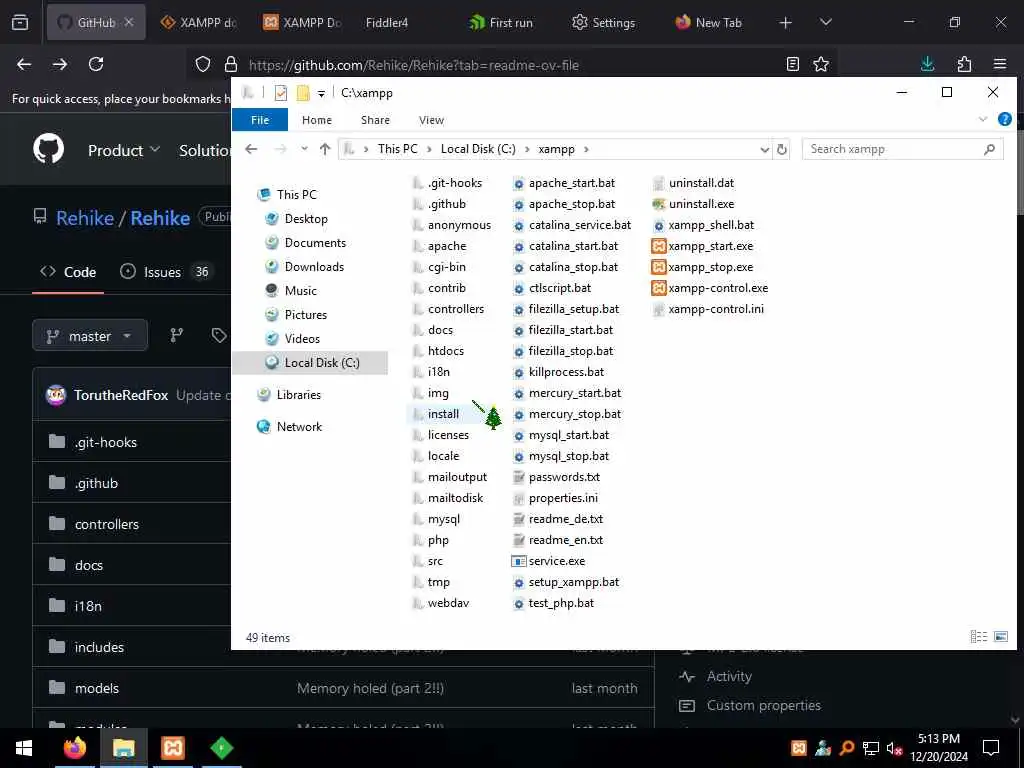Screen dimensions: 1024x768
Task: Select passwords.txt file
Action: click(556, 477)
